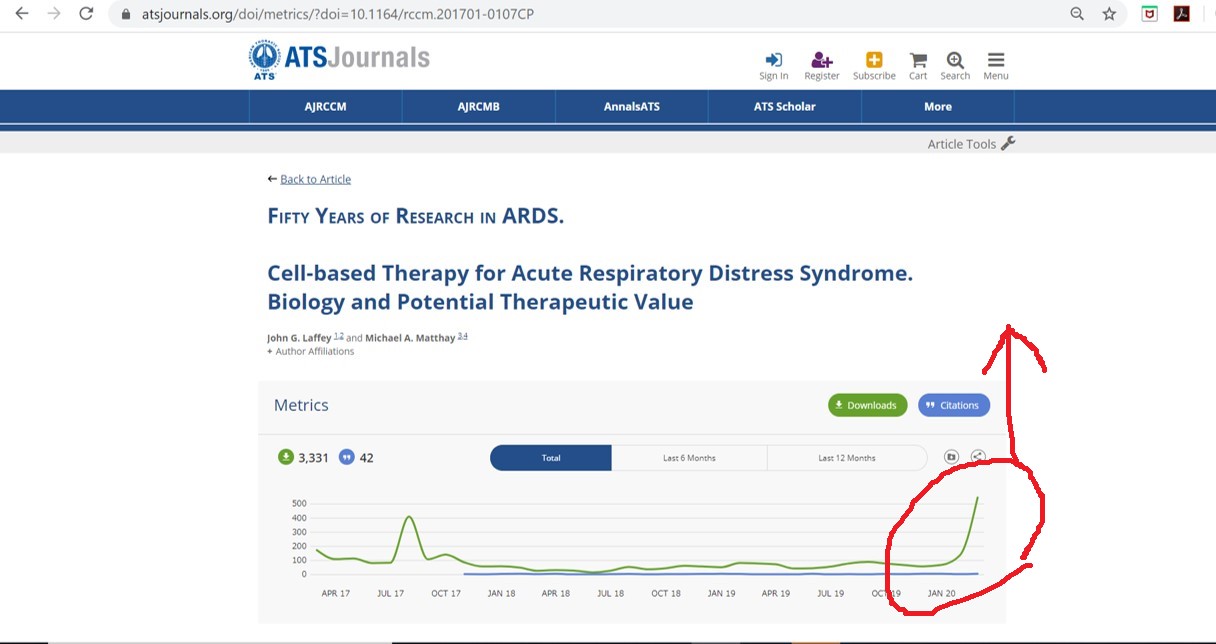
Task: Open the Adobe Acrobat PDF extension icon
Action: click(x=1181, y=14)
